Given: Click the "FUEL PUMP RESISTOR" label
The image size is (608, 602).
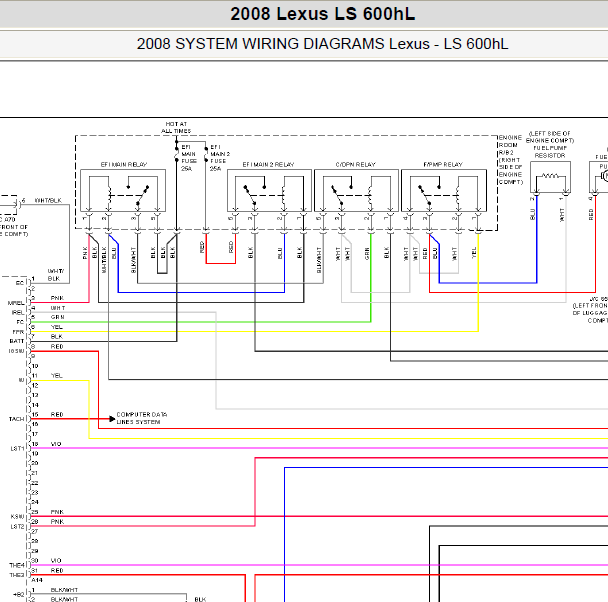Looking at the screenshot, I should (x=550, y=152).
